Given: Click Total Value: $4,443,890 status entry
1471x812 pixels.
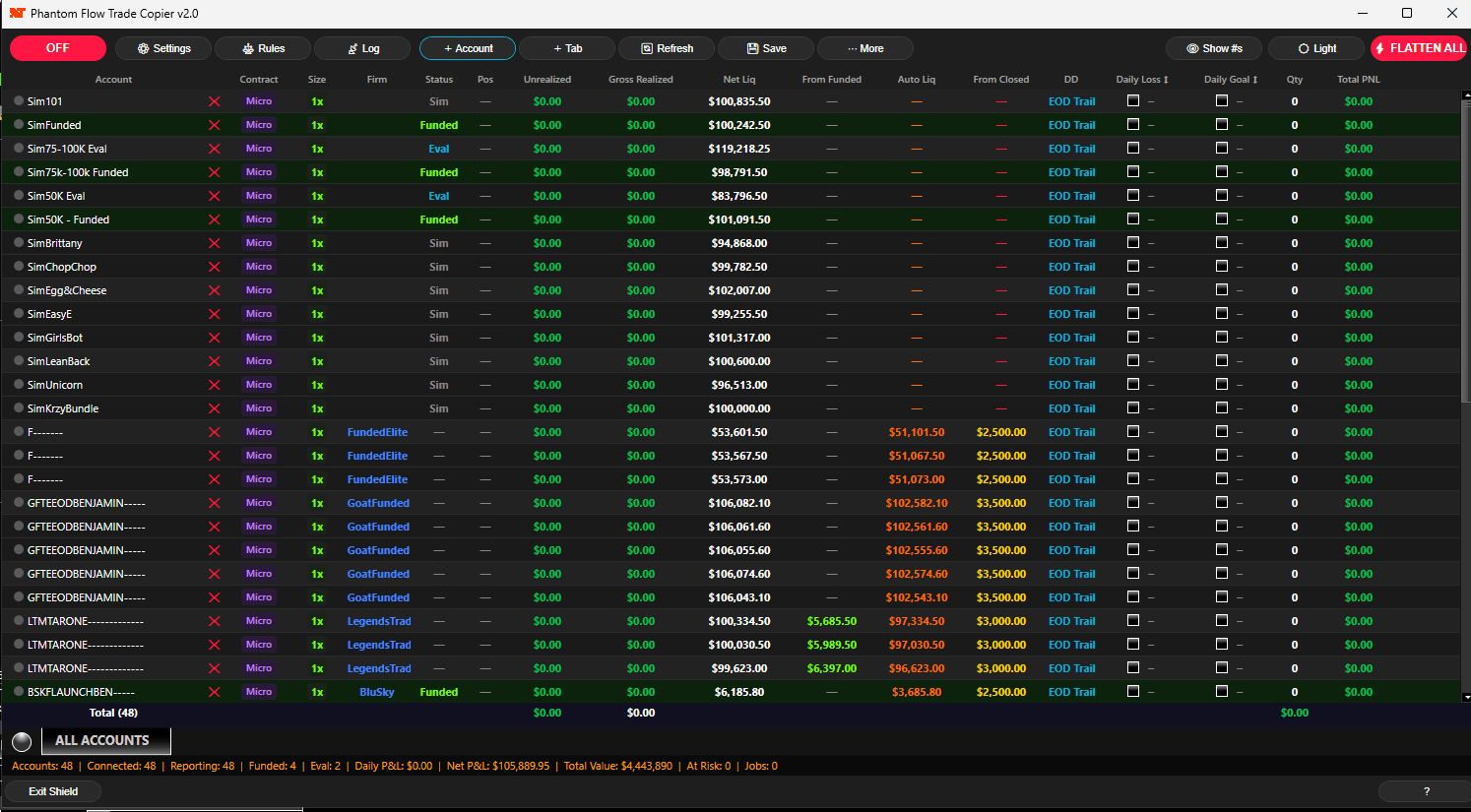Looking at the screenshot, I should coord(618,766).
